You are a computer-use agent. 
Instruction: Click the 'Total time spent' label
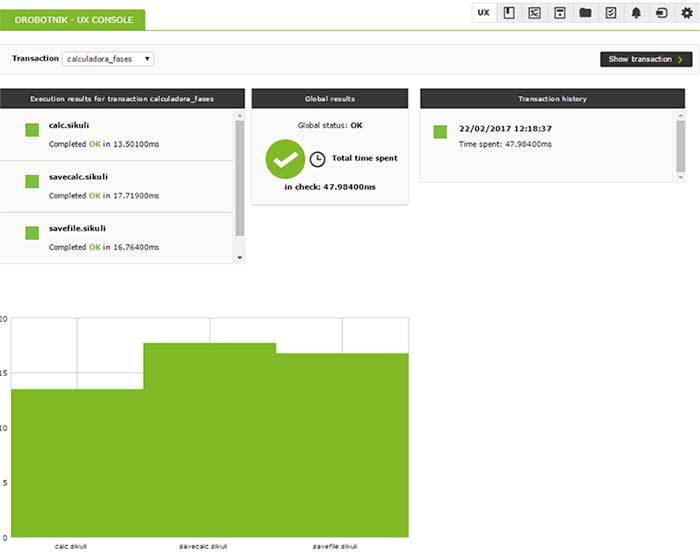[x=364, y=158]
